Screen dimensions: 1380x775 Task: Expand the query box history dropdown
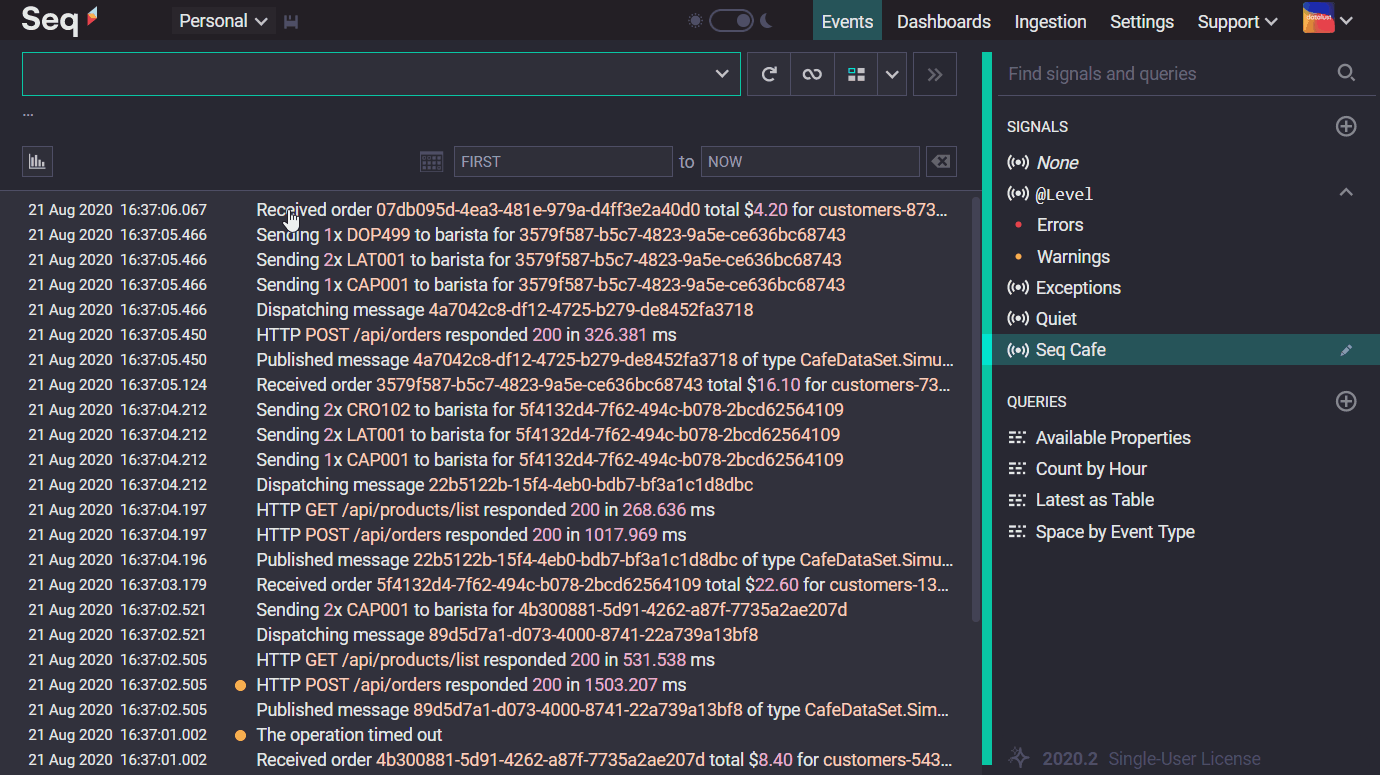[x=722, y=74]
